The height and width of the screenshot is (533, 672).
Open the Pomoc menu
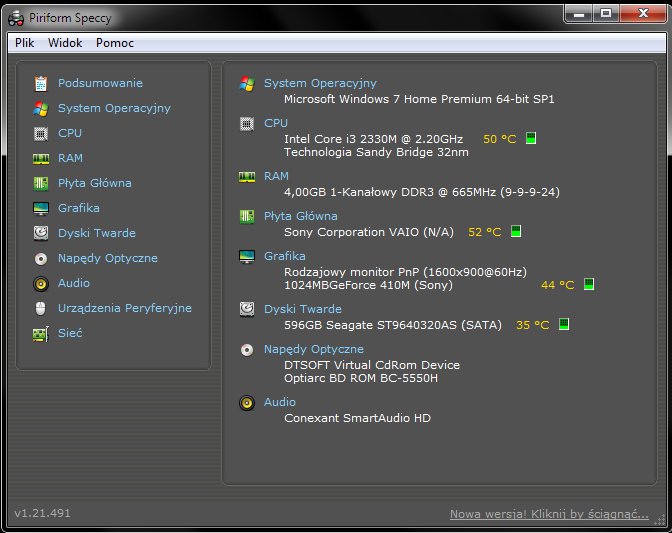115,43
